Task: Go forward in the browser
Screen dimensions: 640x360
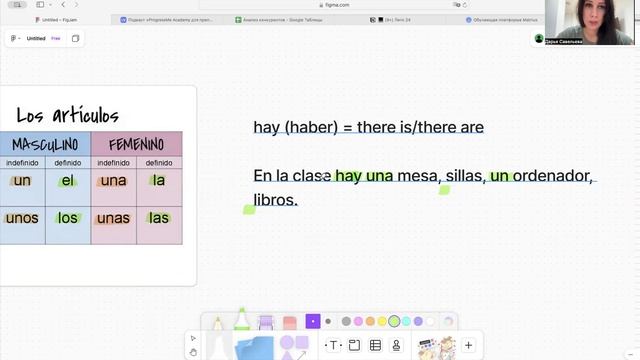Action: coord(76,4)
